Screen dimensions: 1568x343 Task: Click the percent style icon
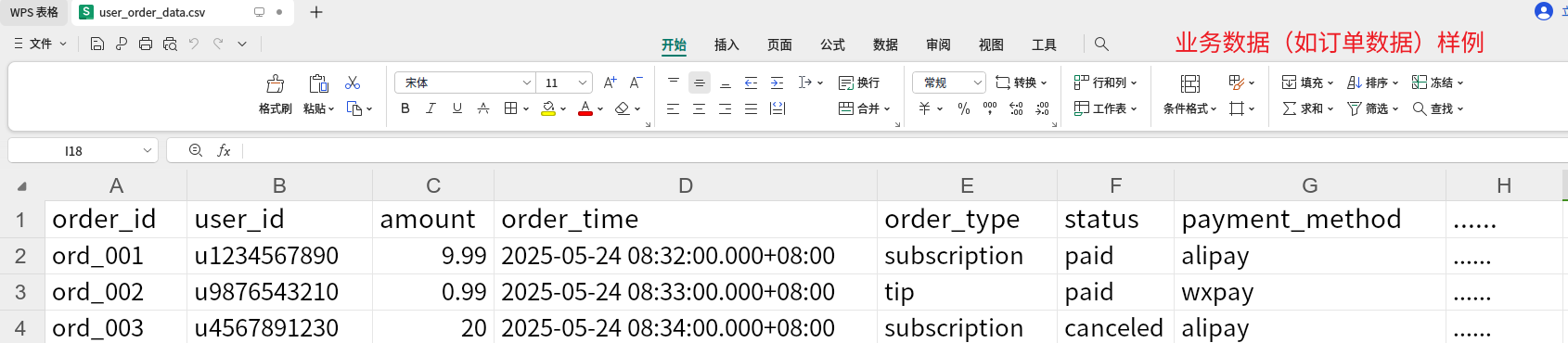coord(964,108)
